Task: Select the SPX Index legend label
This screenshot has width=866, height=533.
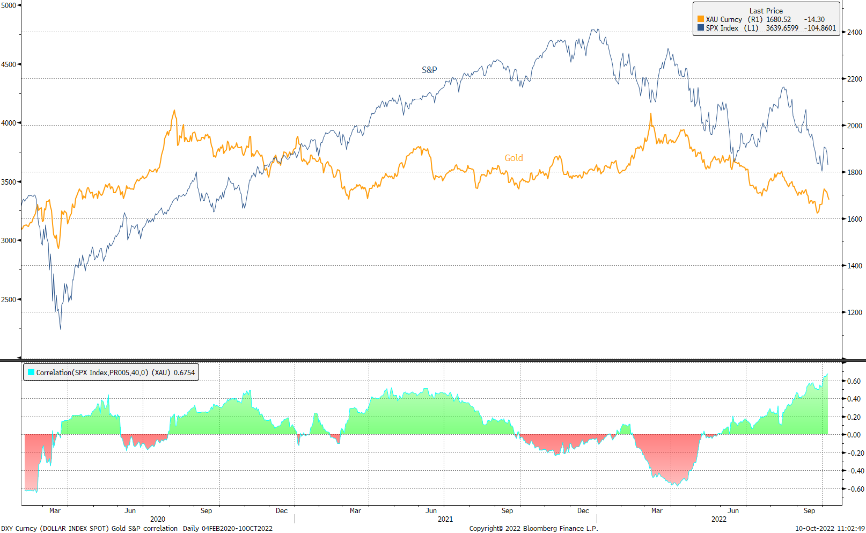Action: coord(722,28)
